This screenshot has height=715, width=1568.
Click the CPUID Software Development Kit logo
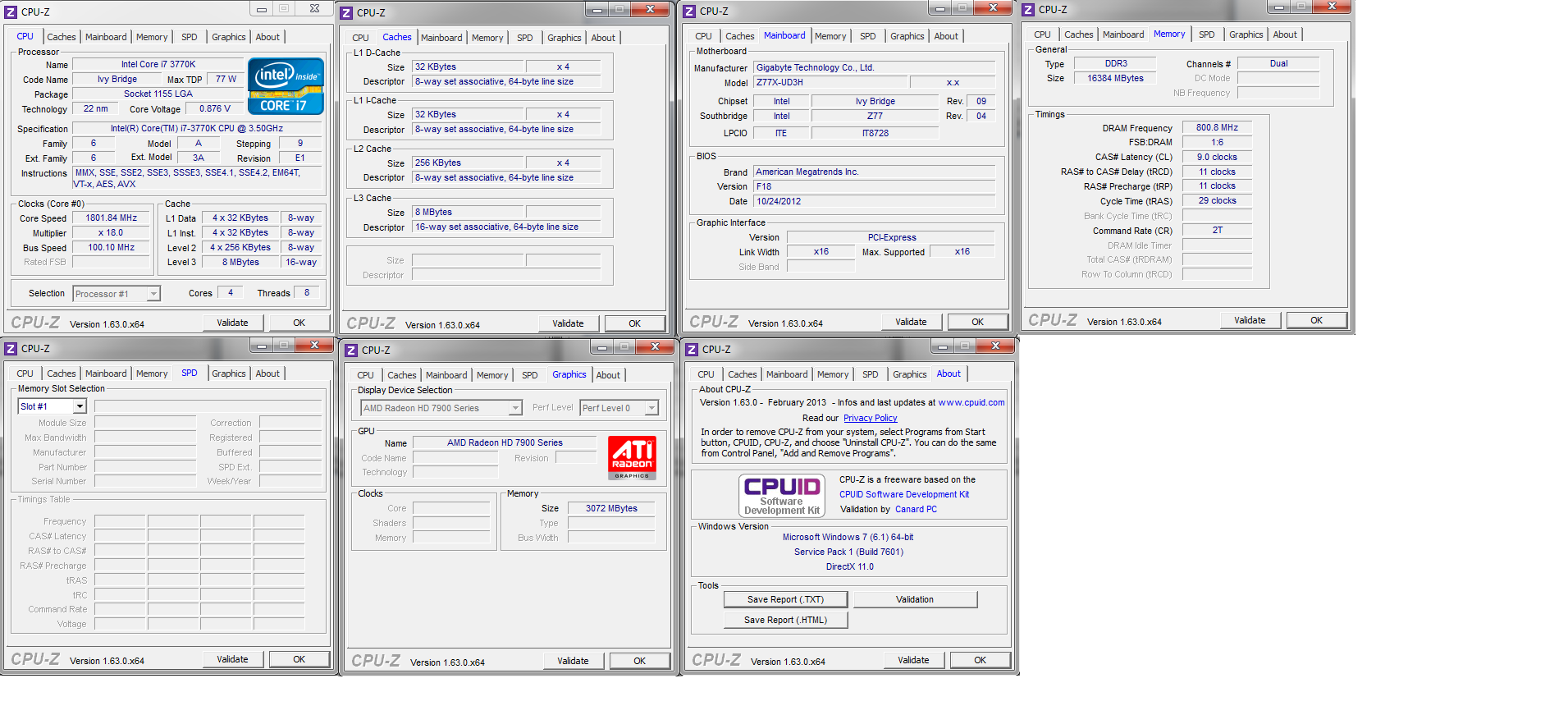(781, 495)
